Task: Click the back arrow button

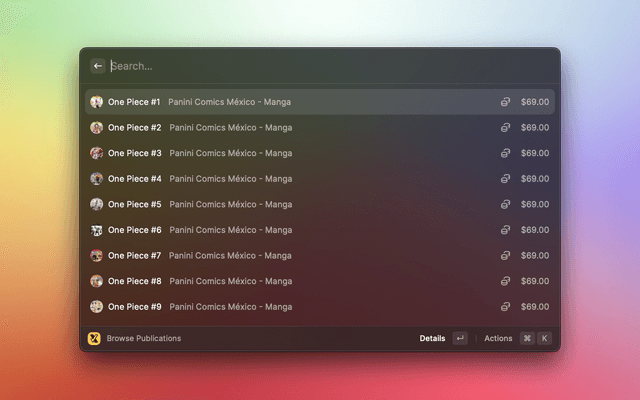Action: tap(98, 66)
